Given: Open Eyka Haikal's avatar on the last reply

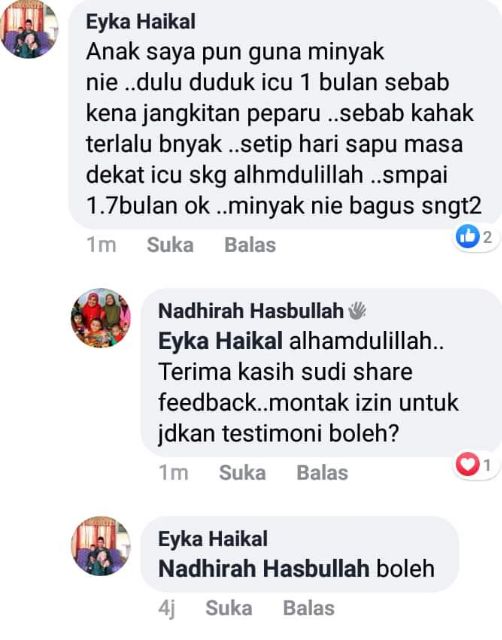Looking at the screenshot, I should tap(101, 546).
